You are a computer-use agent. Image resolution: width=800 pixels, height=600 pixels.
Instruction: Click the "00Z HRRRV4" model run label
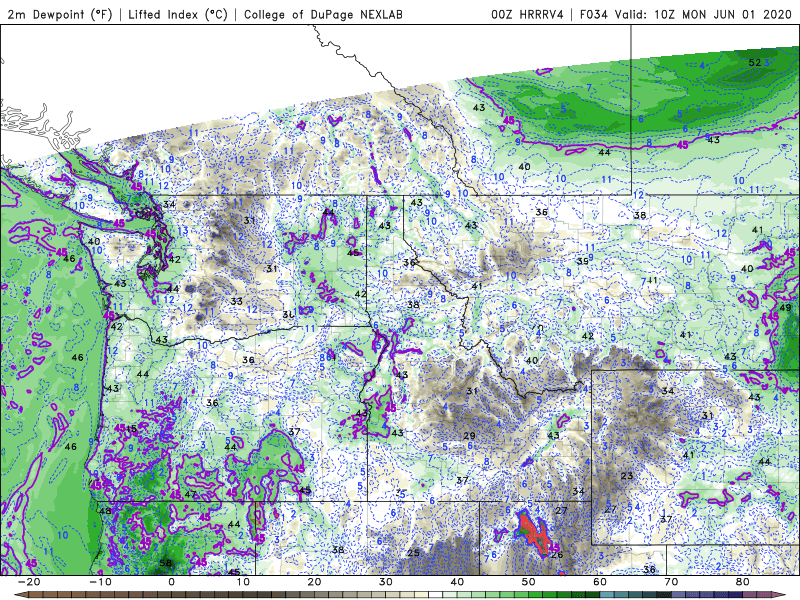coord(527,14)
